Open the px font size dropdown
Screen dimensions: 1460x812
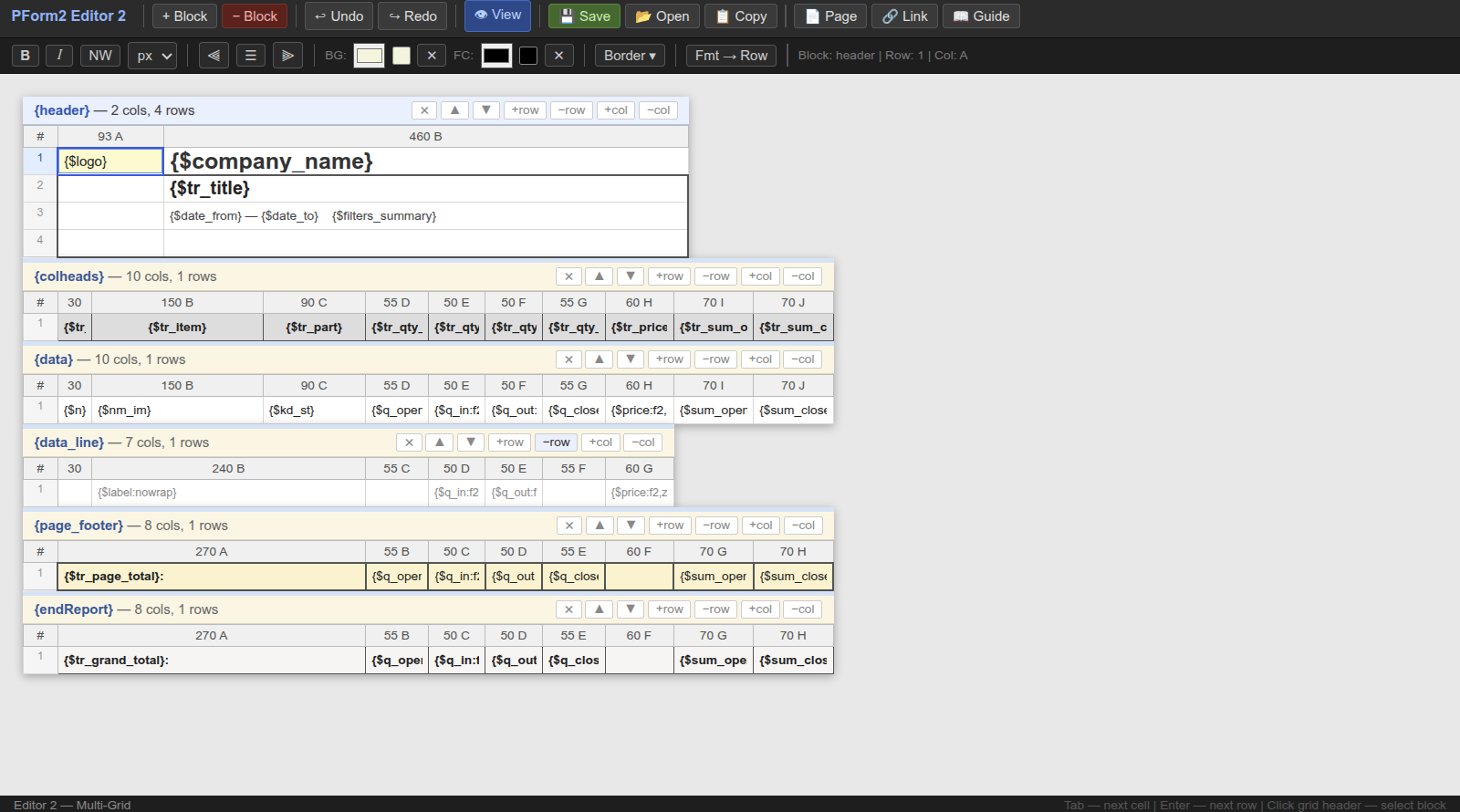(x=152, y=56)
